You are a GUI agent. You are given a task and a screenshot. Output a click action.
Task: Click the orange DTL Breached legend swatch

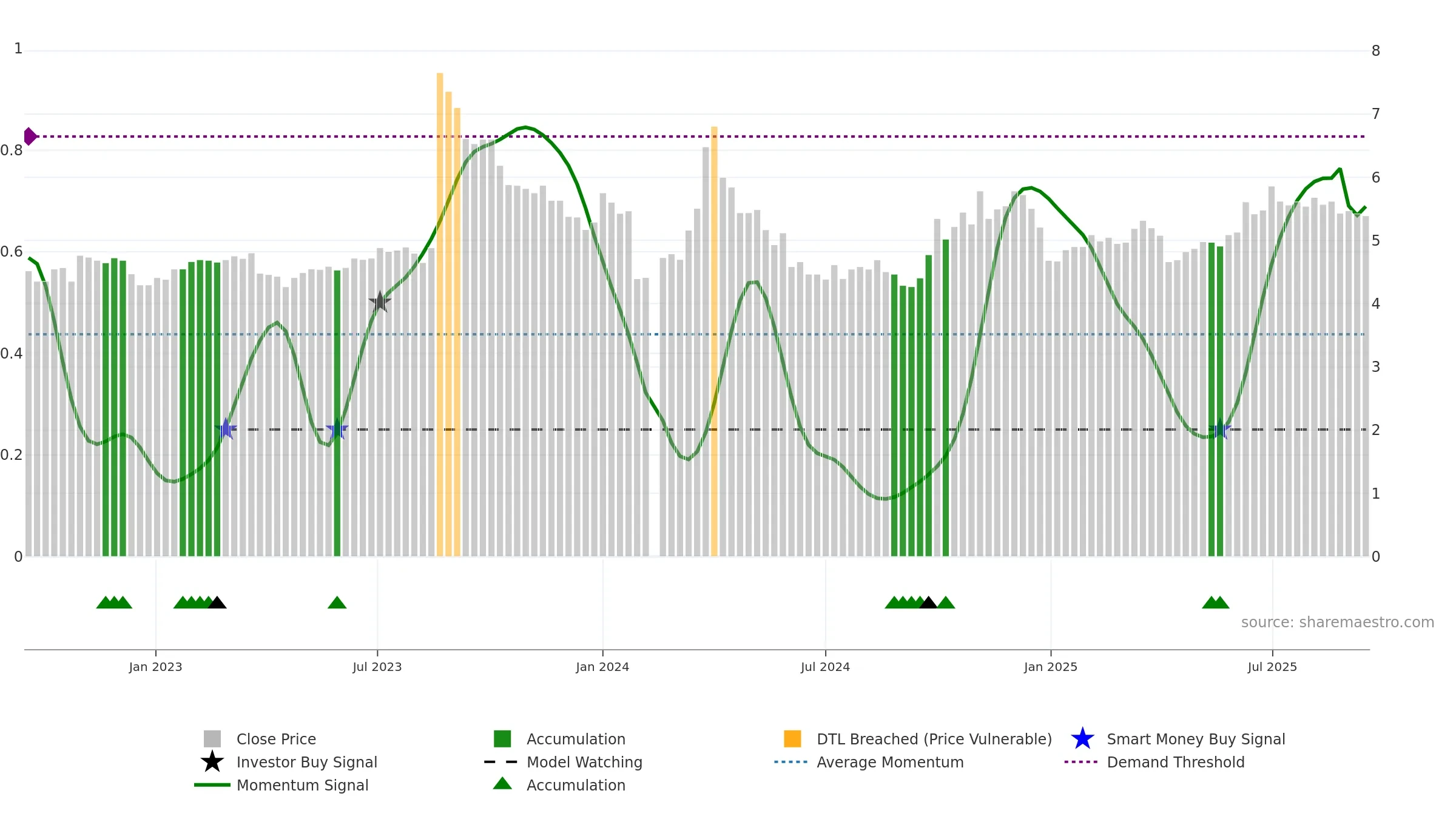click(x=792, y=739)
